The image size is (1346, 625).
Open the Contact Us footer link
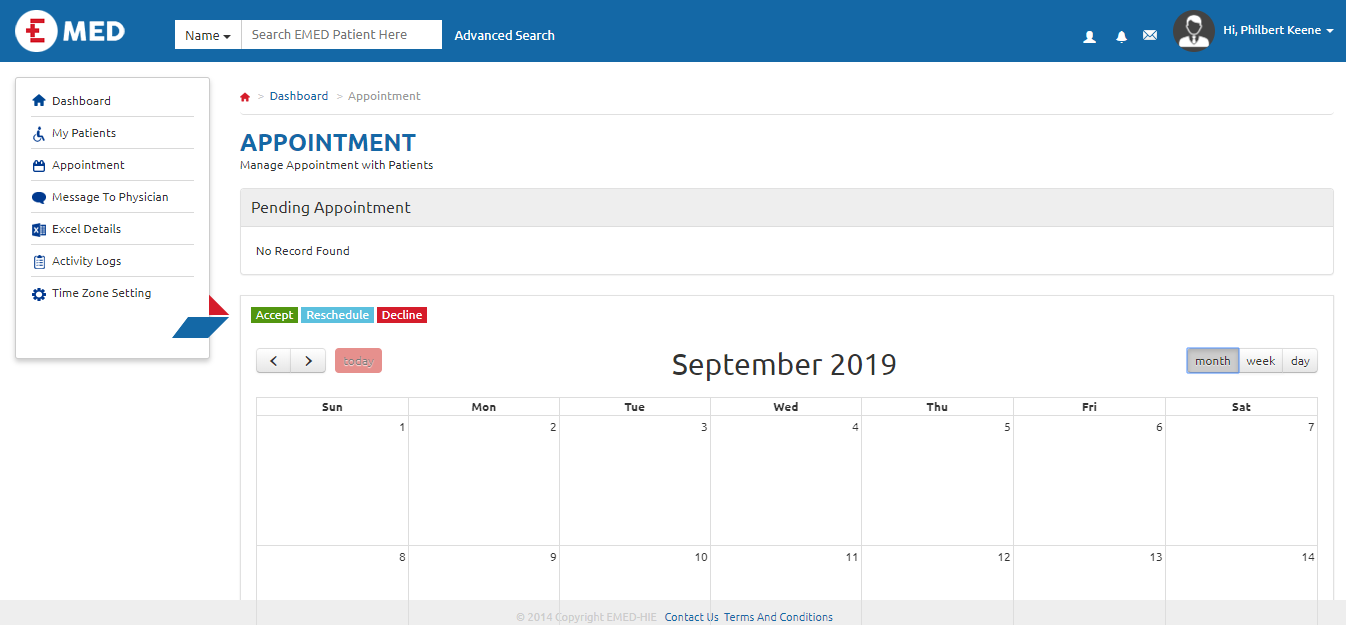pyautogui.click(x=691, y=617)
